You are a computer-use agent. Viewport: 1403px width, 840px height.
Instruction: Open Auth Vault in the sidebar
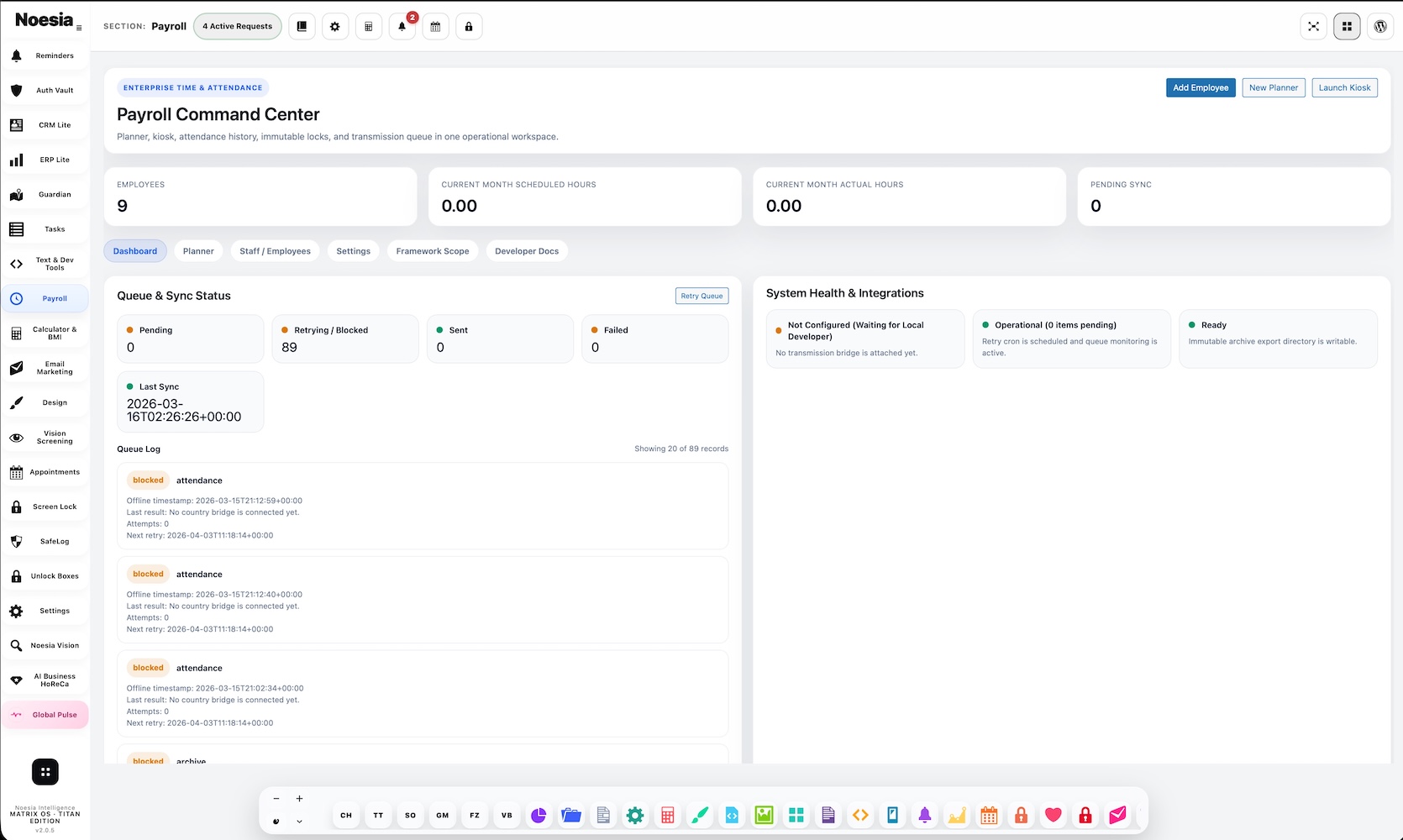pyautogui.click(x=45, y=90)
